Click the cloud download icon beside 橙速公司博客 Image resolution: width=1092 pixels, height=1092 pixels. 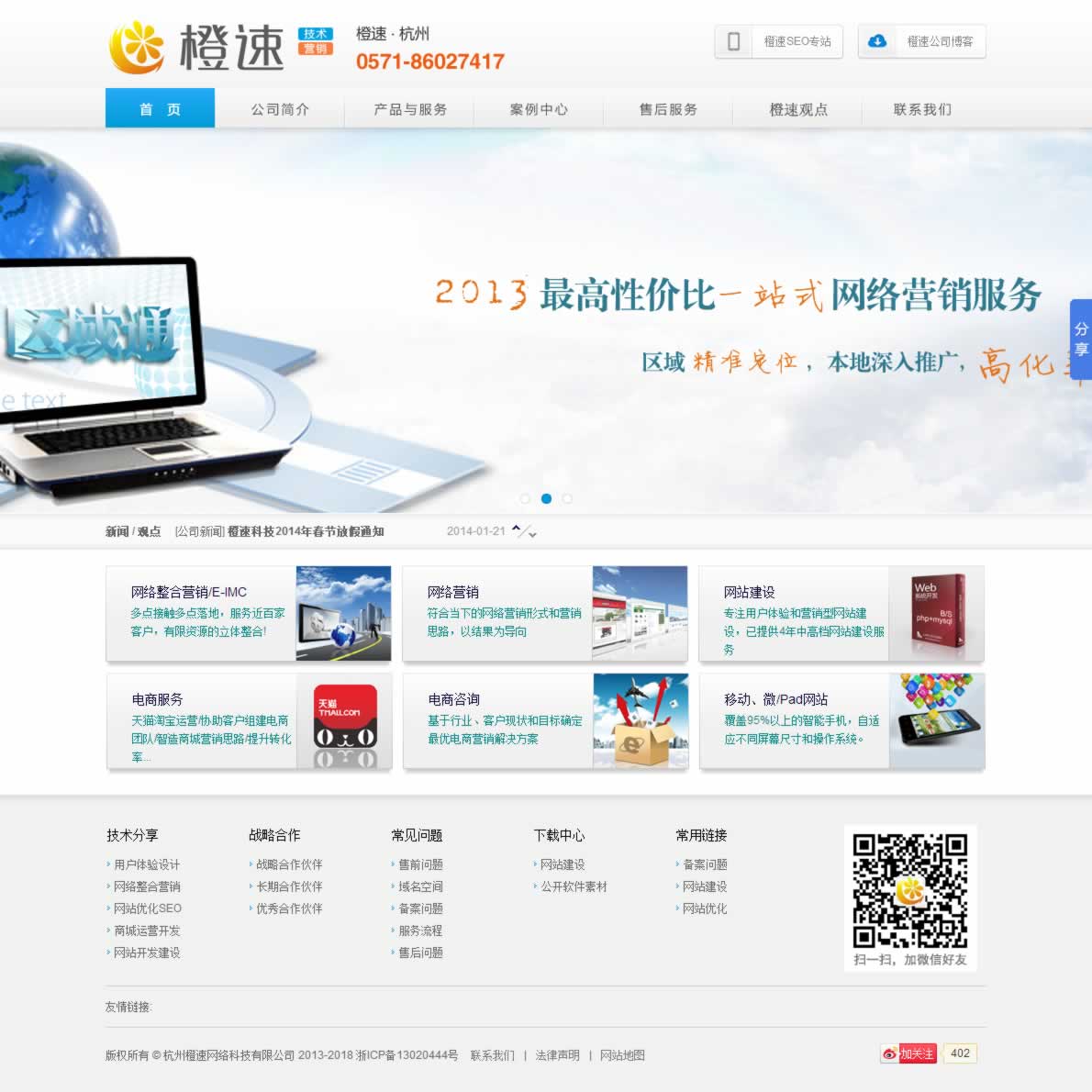877,41
